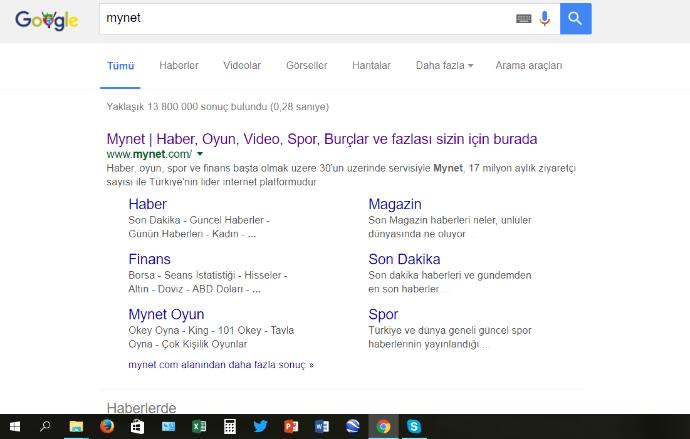Switch to Görseller tab
690x439 pixels.
click(307, 66)
